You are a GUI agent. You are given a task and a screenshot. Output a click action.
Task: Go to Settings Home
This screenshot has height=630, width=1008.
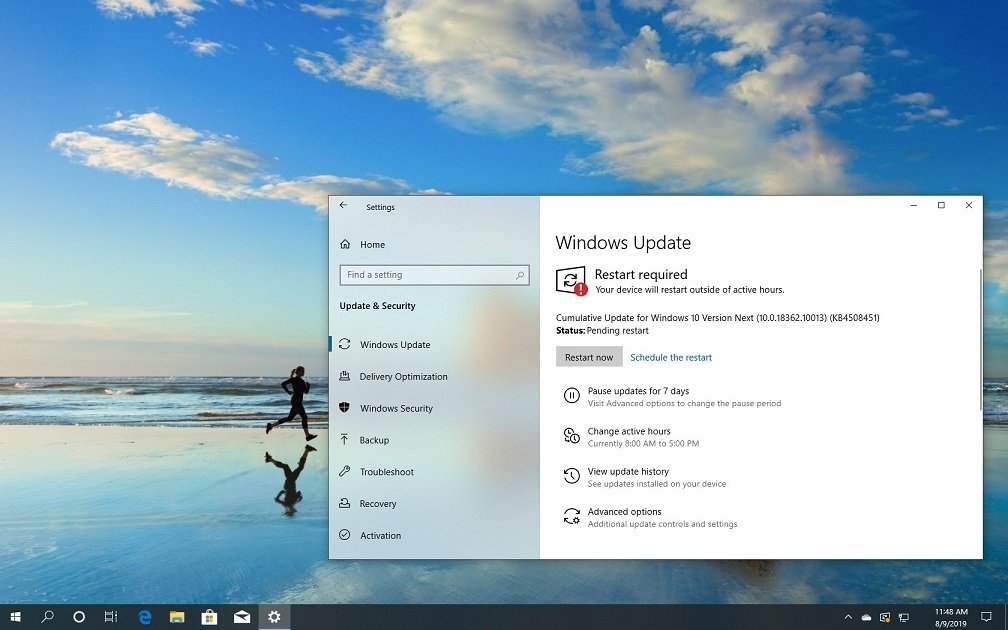[372, 244]
